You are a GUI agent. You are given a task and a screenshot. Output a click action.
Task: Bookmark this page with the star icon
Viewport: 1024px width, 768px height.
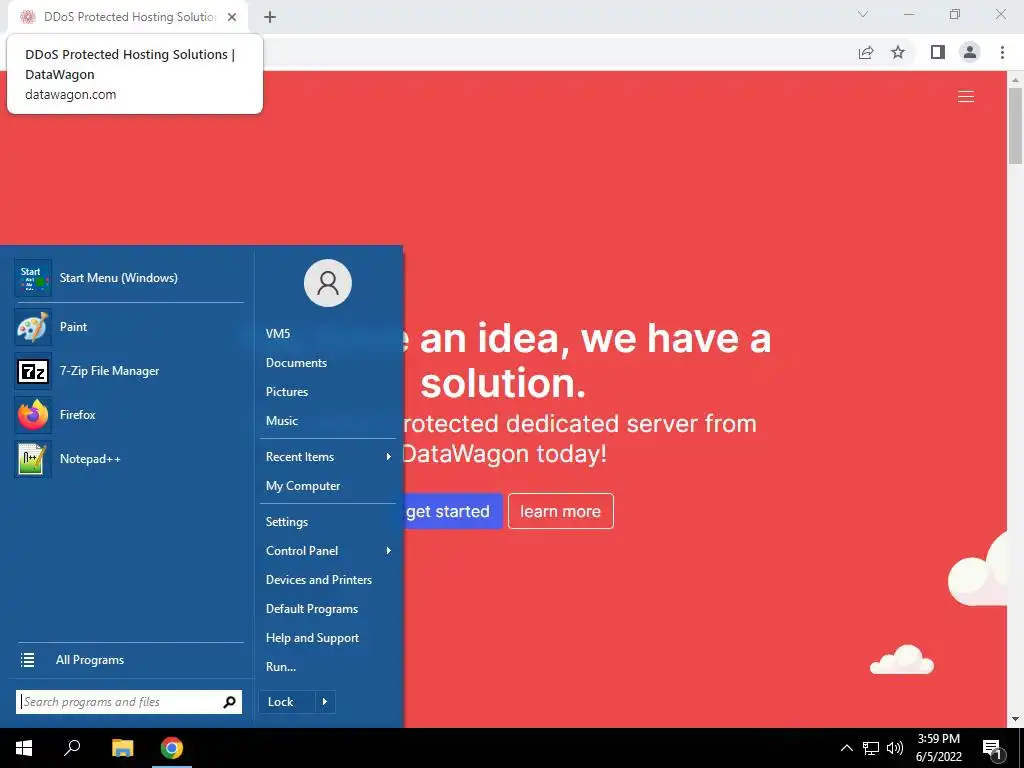pos(898,52)
